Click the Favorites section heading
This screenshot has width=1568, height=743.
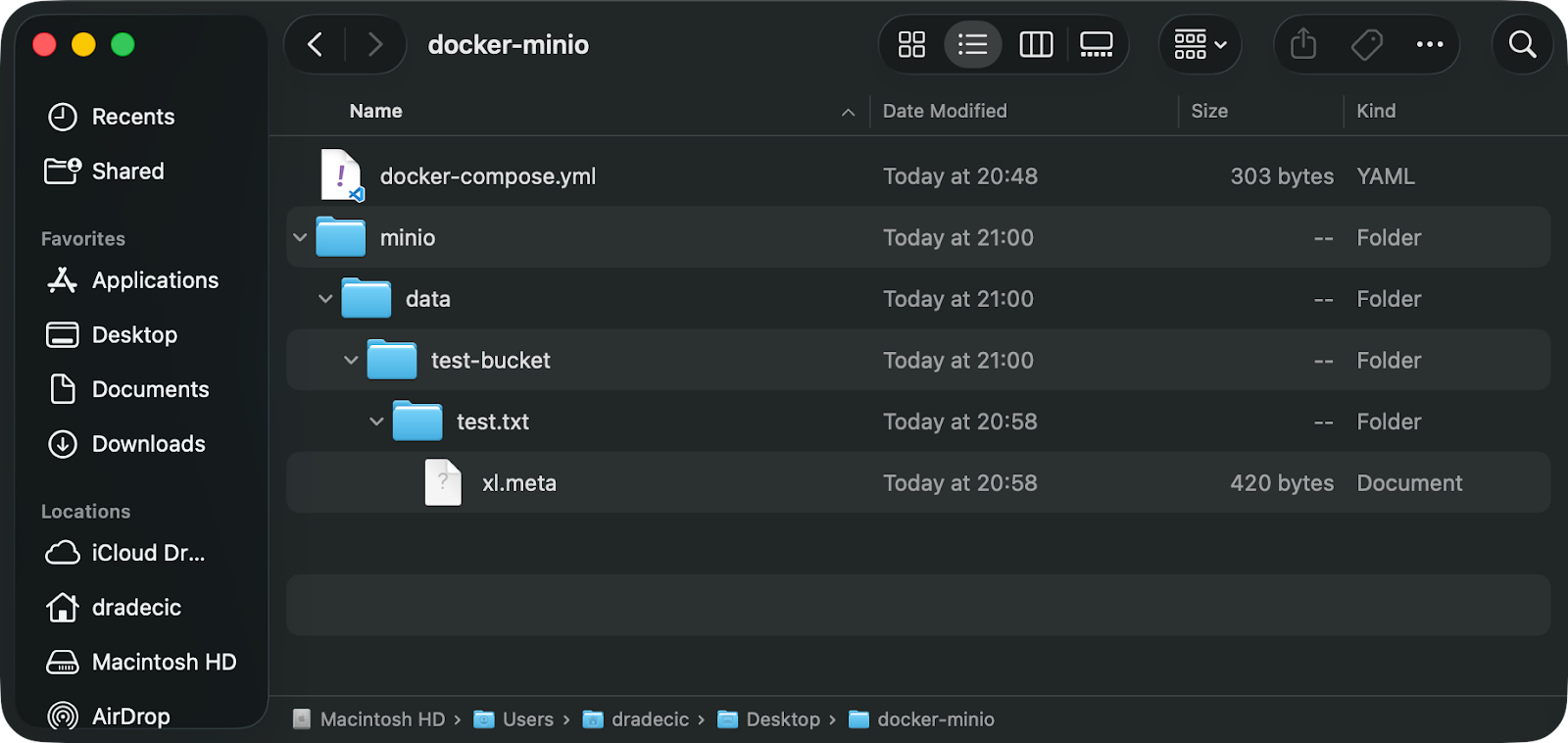click(83, 239)
